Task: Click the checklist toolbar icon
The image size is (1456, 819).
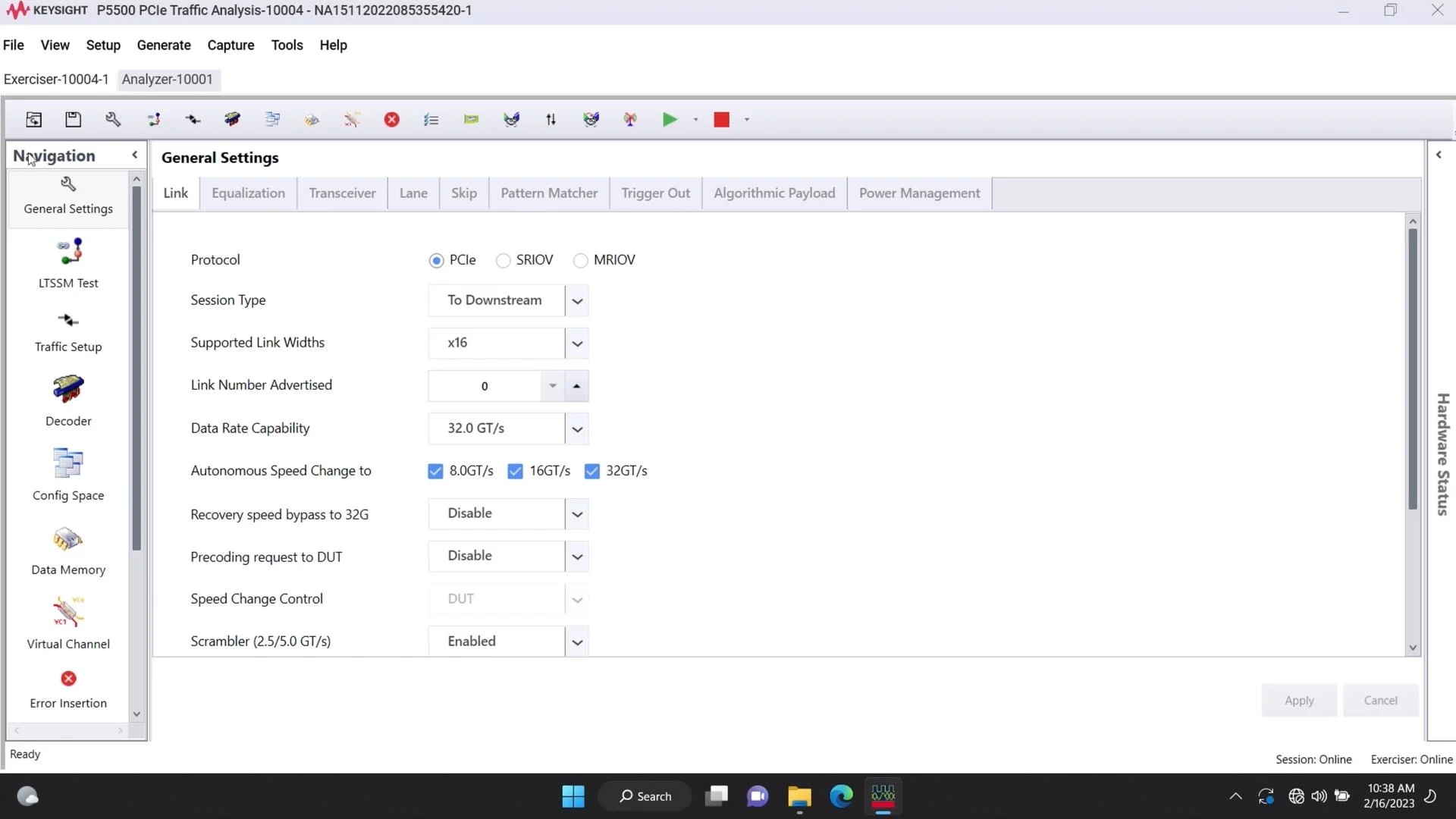Action: pyautogui.click(x=431, y=119)
